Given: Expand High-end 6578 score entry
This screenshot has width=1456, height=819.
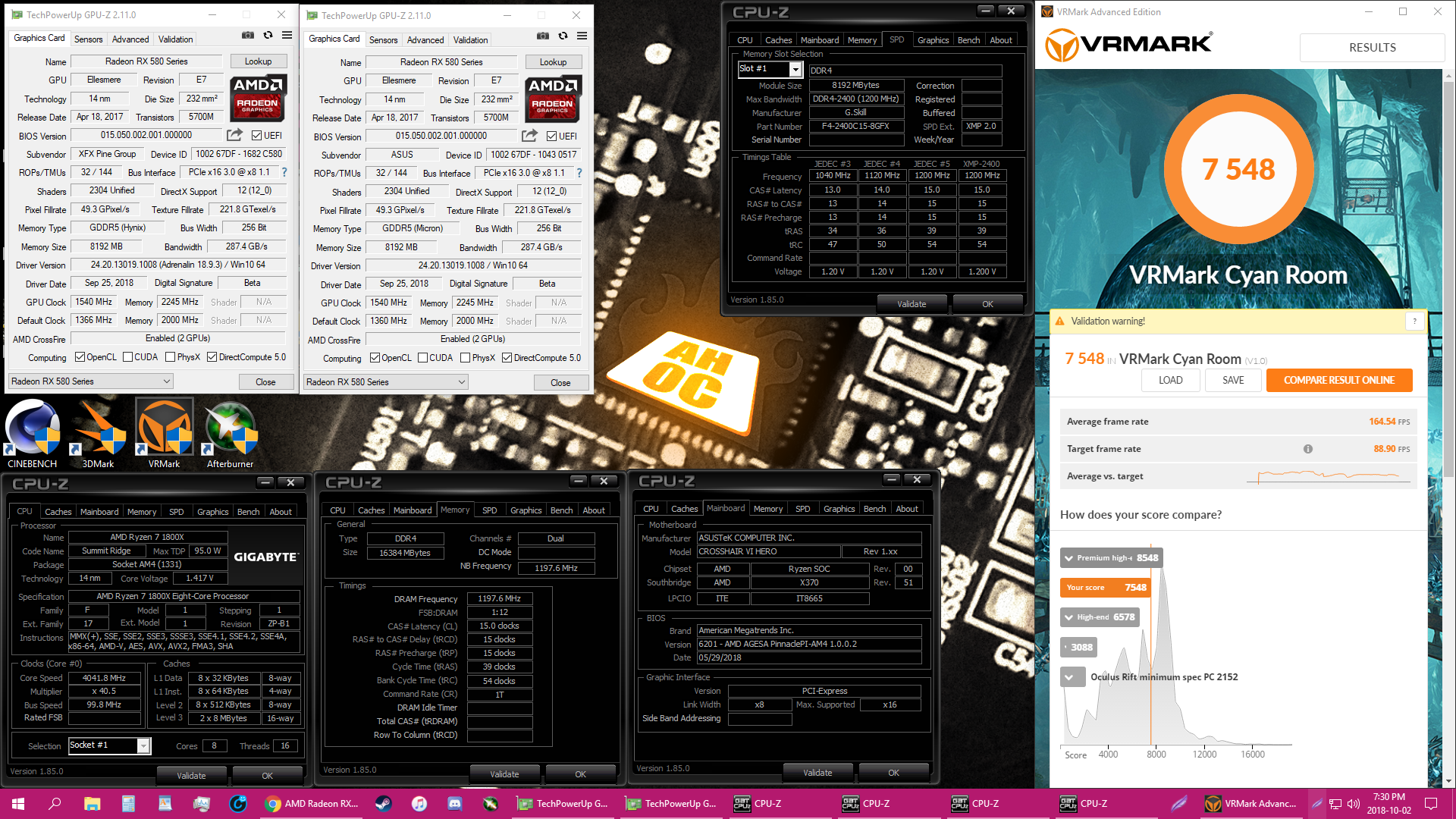Looking at the screenshot, I should [x=1068, y=617].
